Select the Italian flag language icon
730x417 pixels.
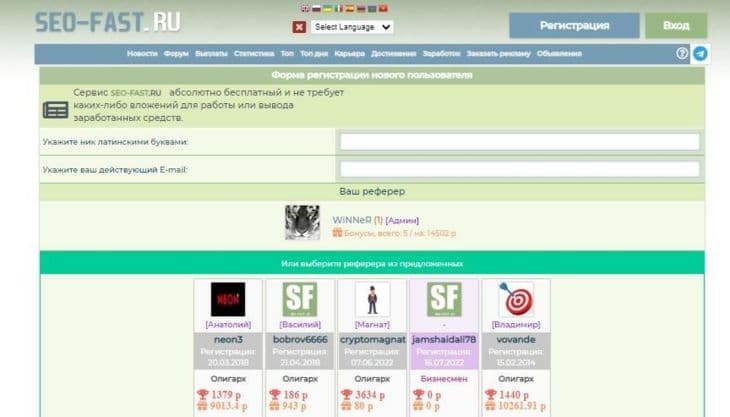[x=338, y=8]
